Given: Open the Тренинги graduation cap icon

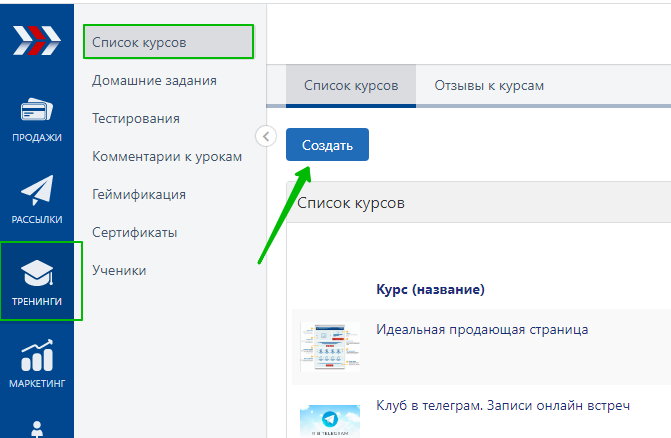Looking at the screenshot, I should (37, 273).
